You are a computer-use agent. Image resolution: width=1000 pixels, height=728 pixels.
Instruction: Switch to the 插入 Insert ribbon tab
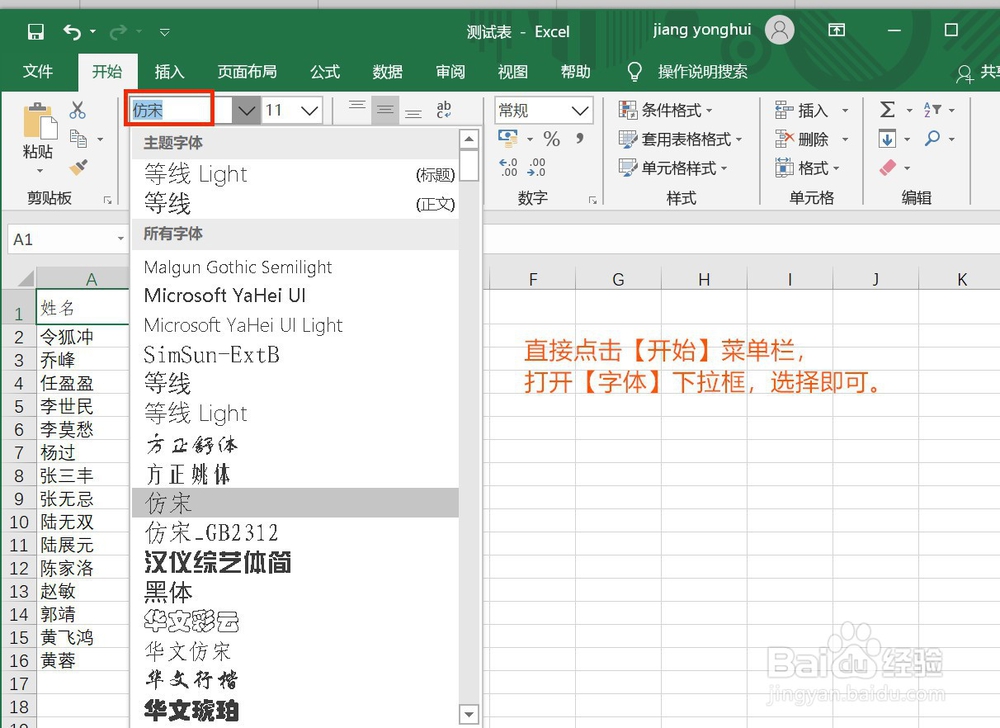tap(169, 72)
